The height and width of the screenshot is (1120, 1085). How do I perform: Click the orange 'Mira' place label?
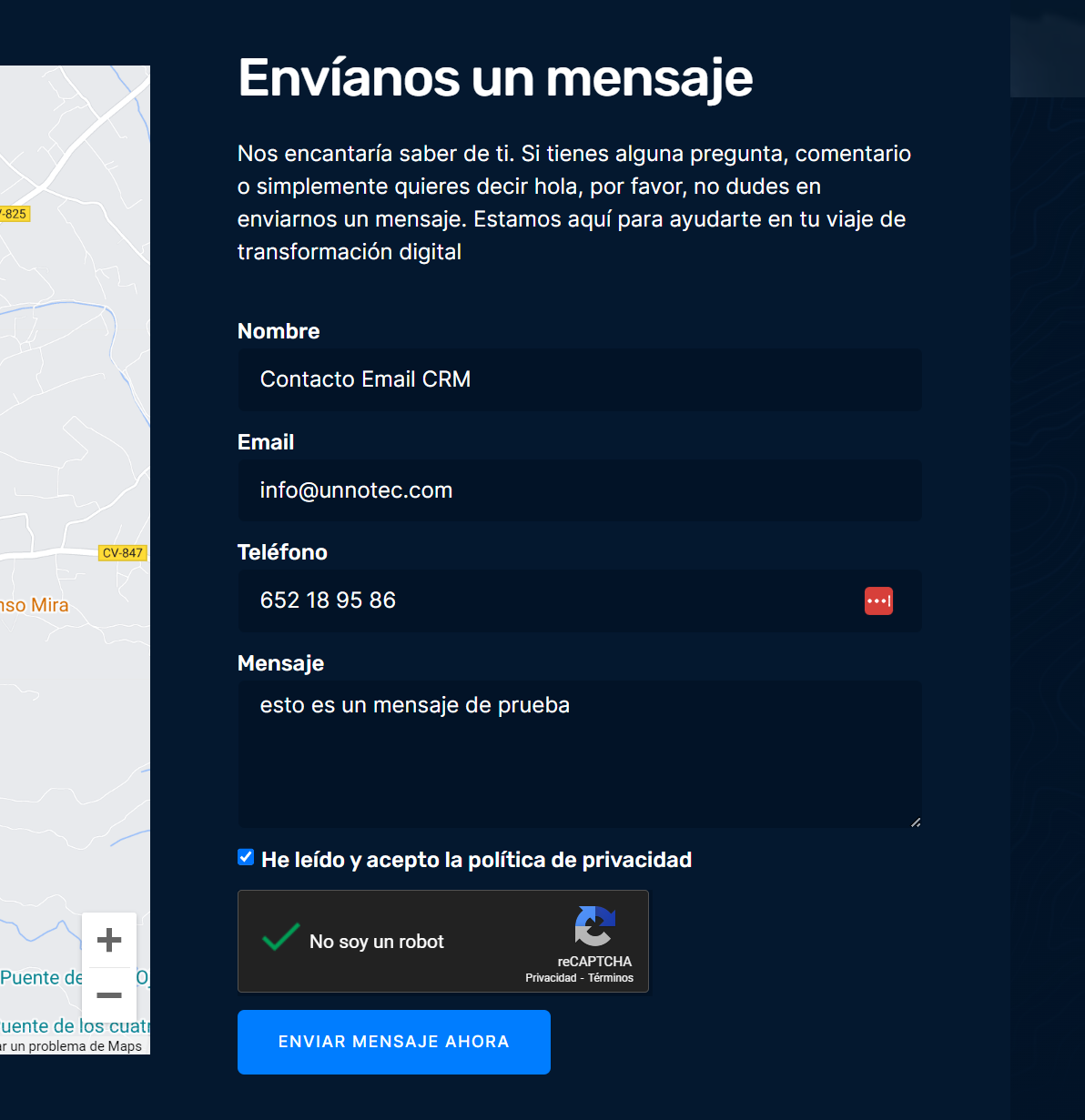tap(36, 605)
